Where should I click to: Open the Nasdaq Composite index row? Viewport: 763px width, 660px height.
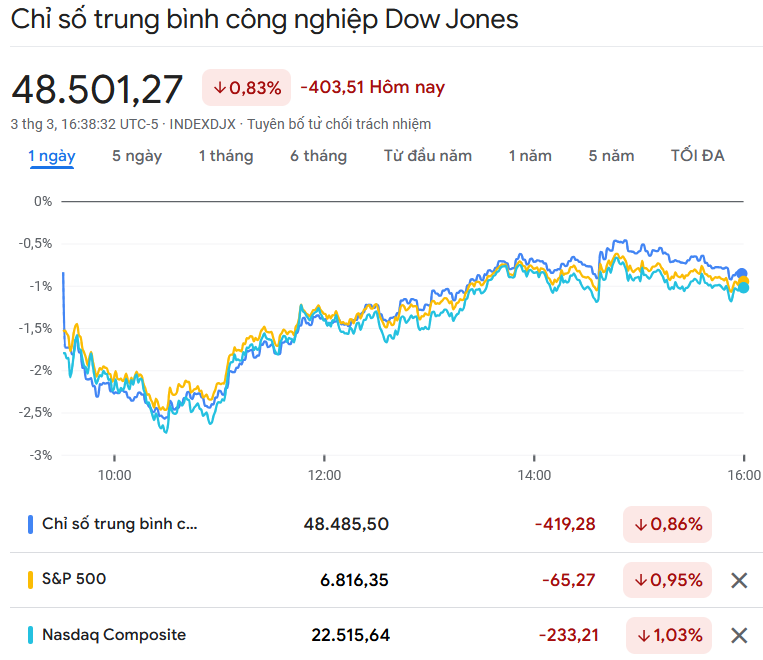pos(113,634)
